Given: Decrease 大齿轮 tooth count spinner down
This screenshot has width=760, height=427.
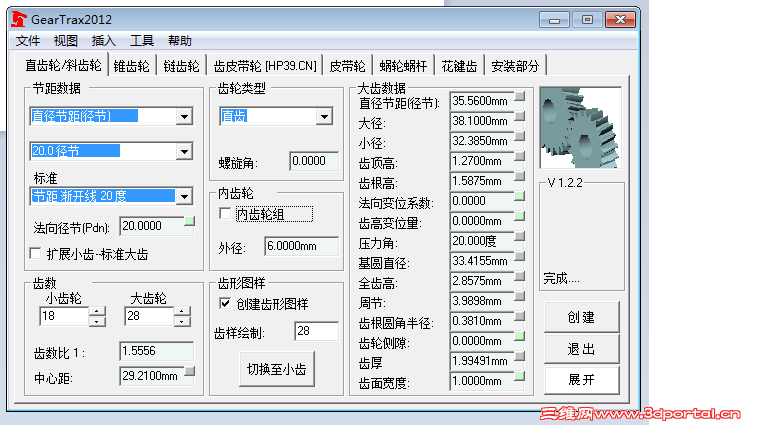Looking at the screenshot, I should point(182,321).
